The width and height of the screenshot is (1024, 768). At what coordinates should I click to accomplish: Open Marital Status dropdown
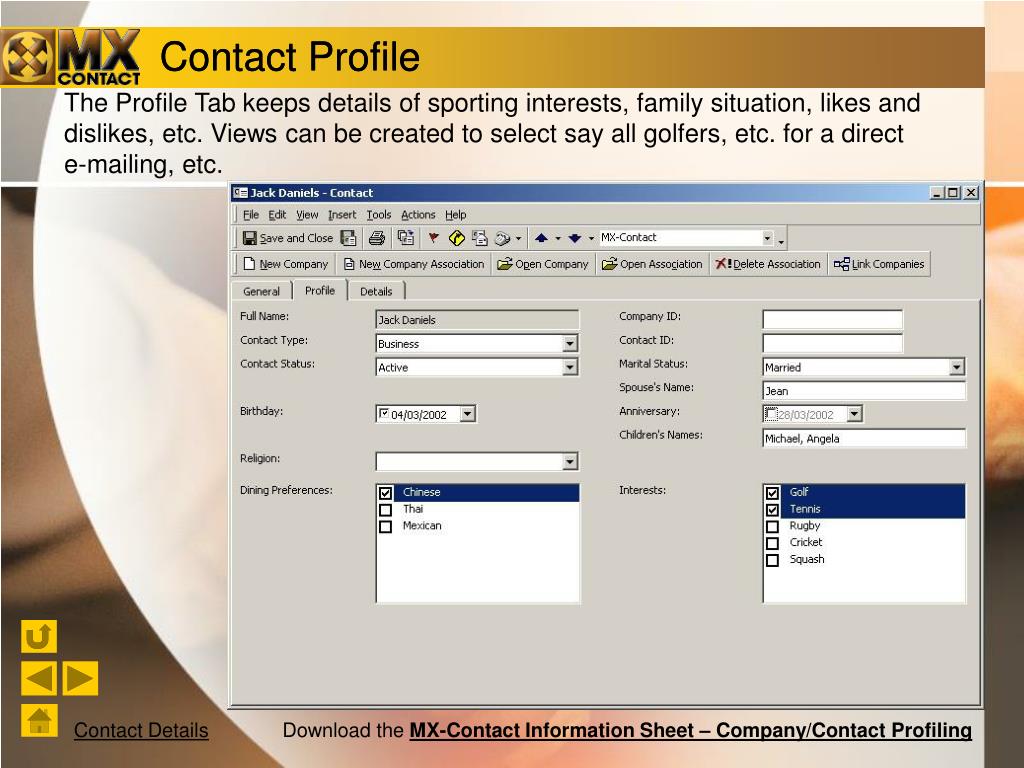[x=957, y=367]
